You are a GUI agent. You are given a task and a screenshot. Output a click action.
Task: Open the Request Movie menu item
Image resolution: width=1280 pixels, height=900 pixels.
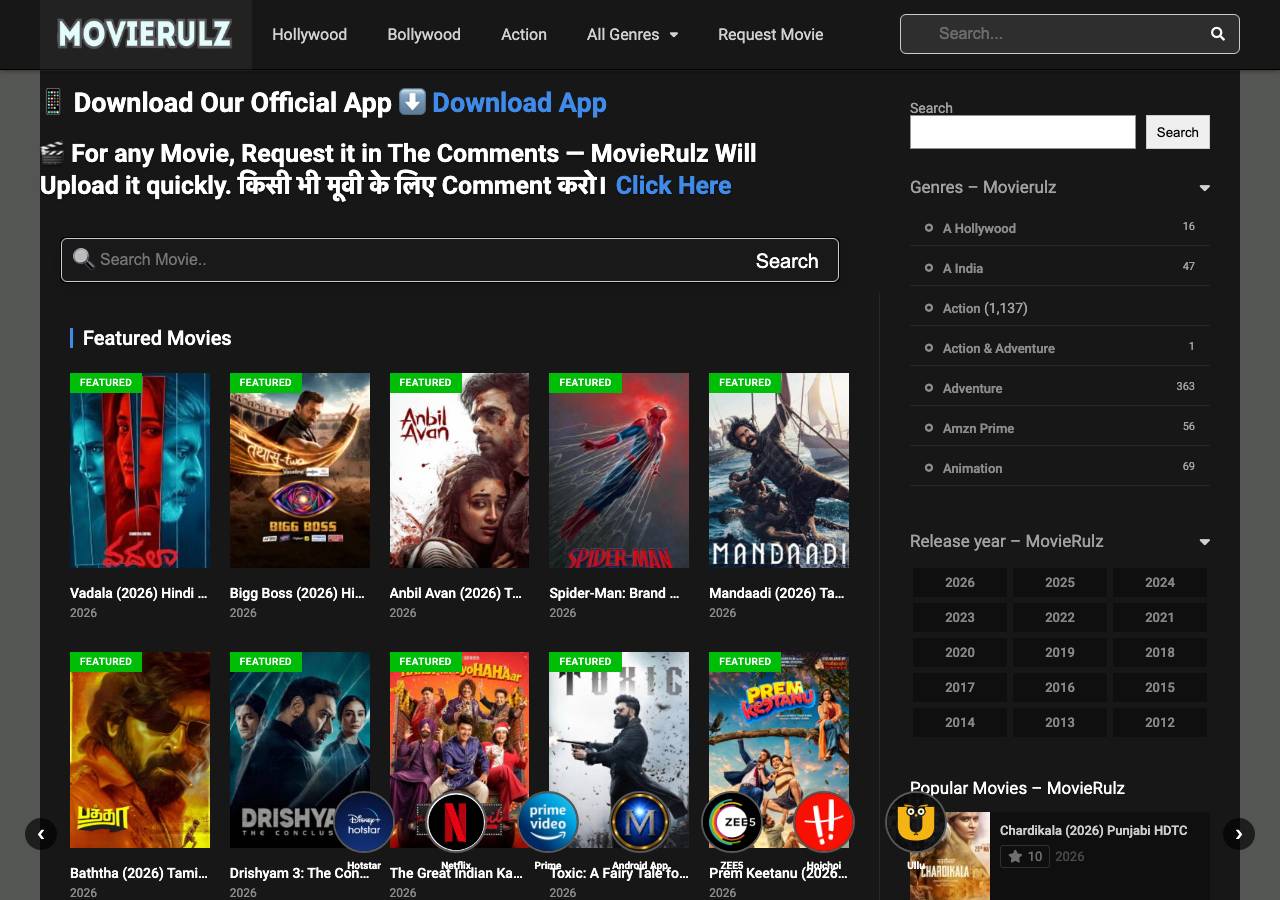click(x=771, y=34)
